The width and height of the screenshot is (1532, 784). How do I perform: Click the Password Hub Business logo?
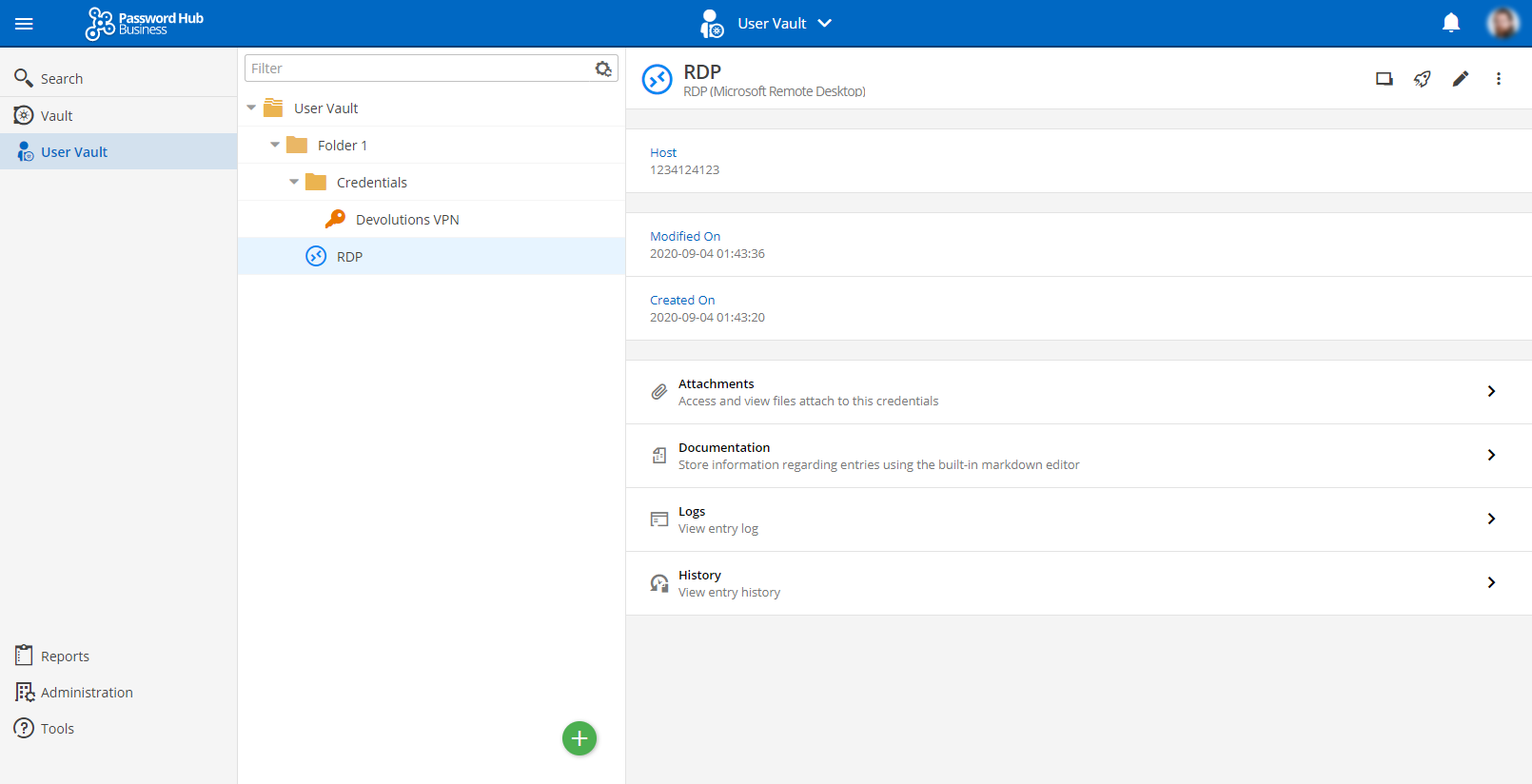pyautogui.click(x=145, y=24)
